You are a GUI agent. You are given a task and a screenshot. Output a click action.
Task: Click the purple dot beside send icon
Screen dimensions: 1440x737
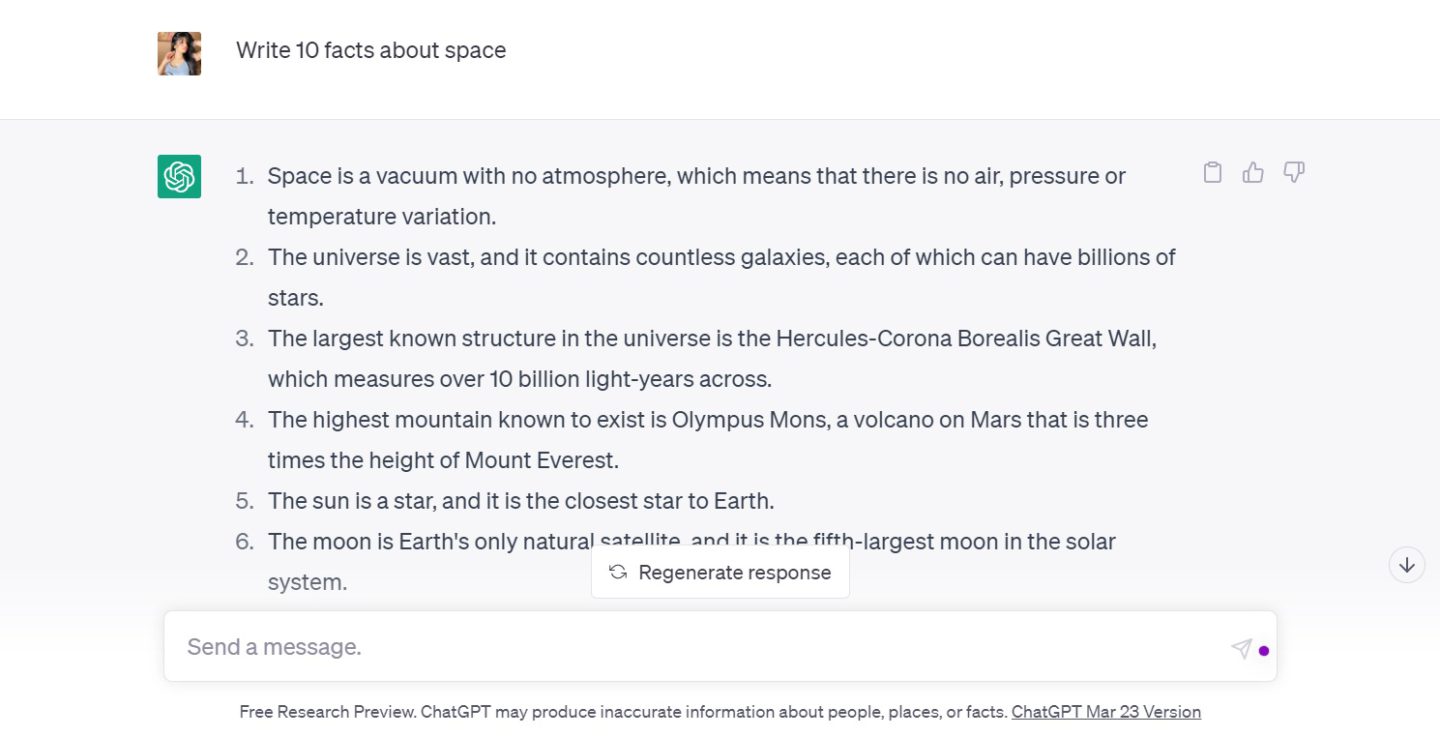coord(1264,650)
